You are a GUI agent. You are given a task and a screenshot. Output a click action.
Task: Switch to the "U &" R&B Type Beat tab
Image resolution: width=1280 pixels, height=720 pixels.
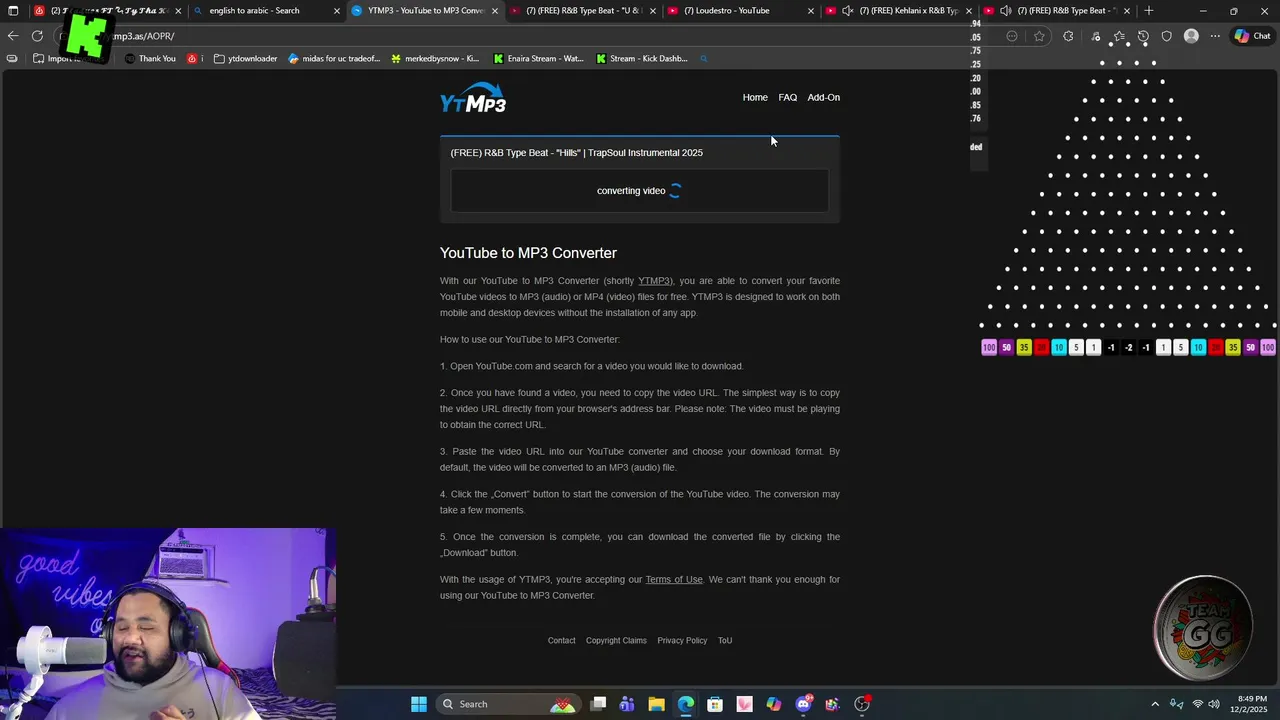tap(583, 10)
